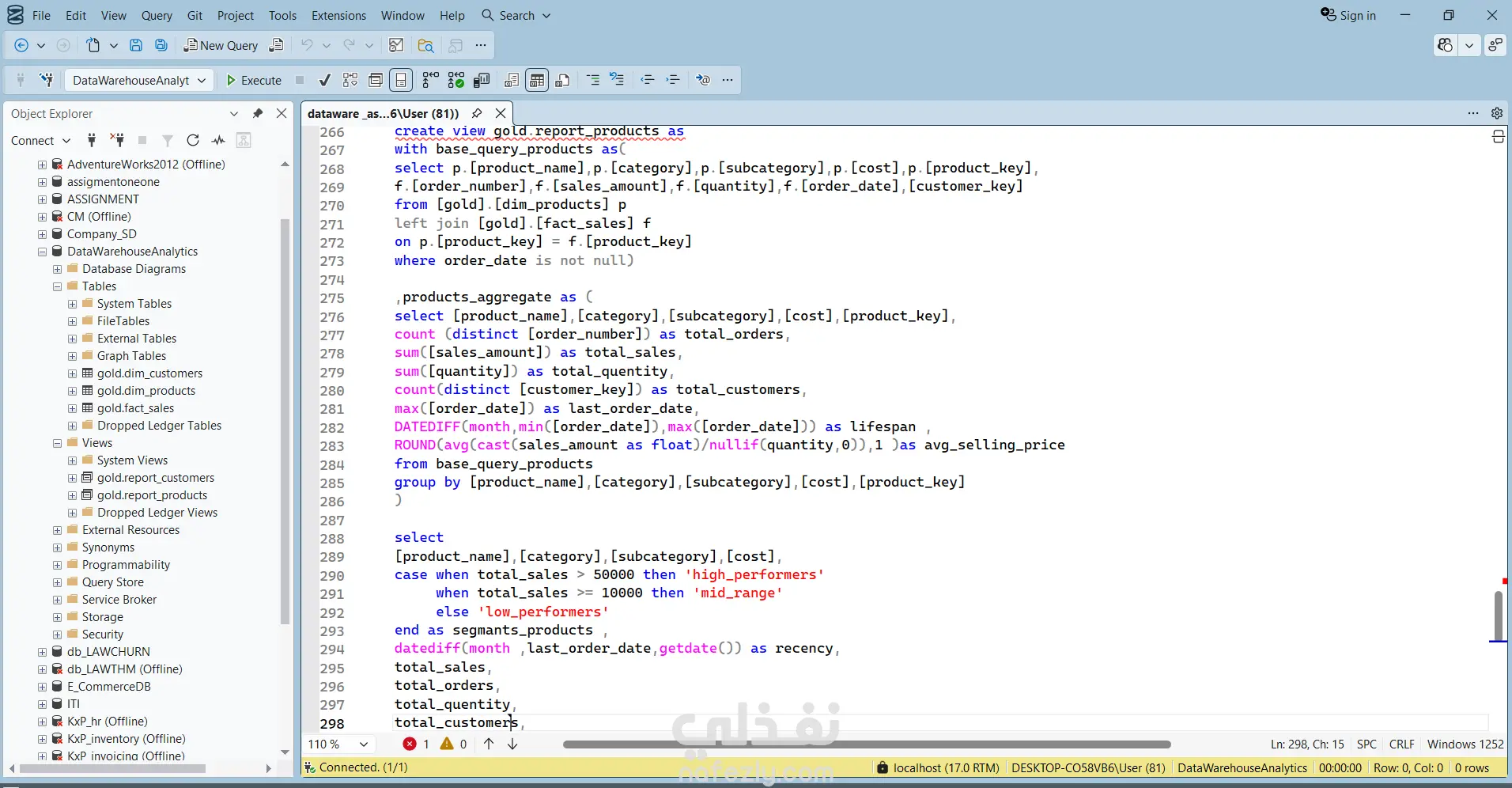
Task: Click the Change Connection icon beside the database selector
Action: (x=47, y=80)
